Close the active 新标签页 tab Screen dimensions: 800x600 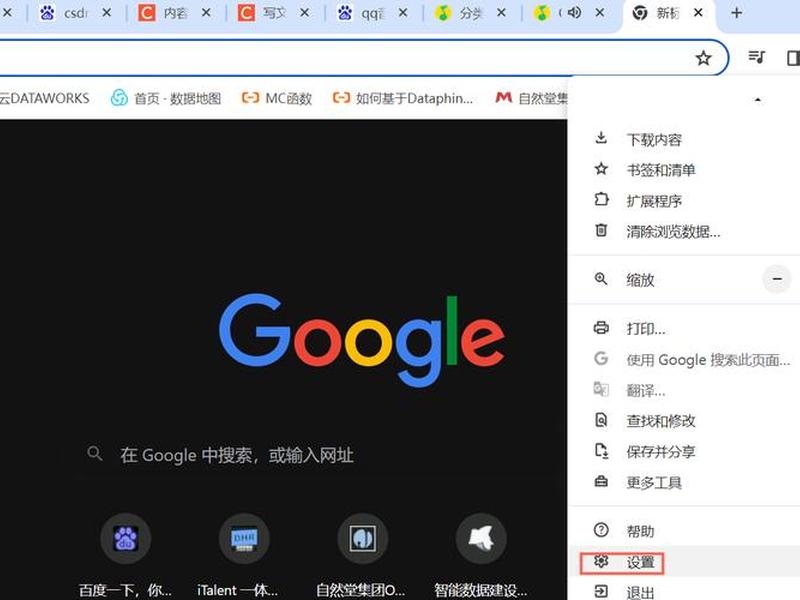tap(698, 13)
